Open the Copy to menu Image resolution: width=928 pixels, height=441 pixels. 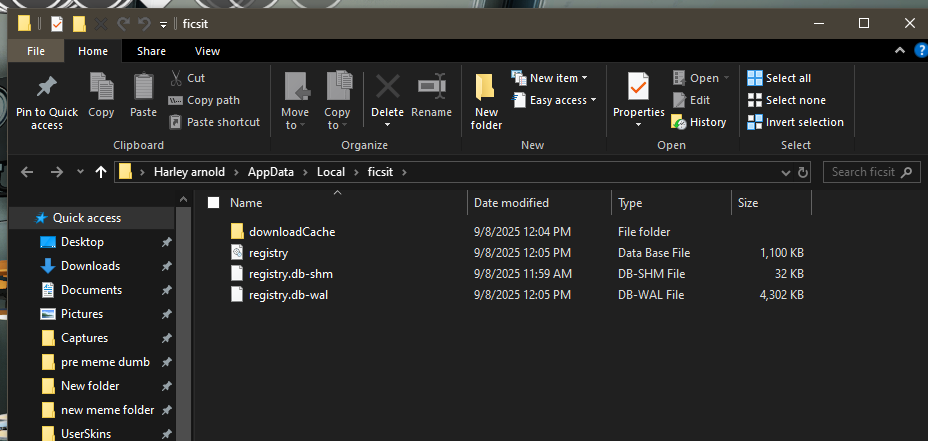pyautogui.click(x=337, y=101)
